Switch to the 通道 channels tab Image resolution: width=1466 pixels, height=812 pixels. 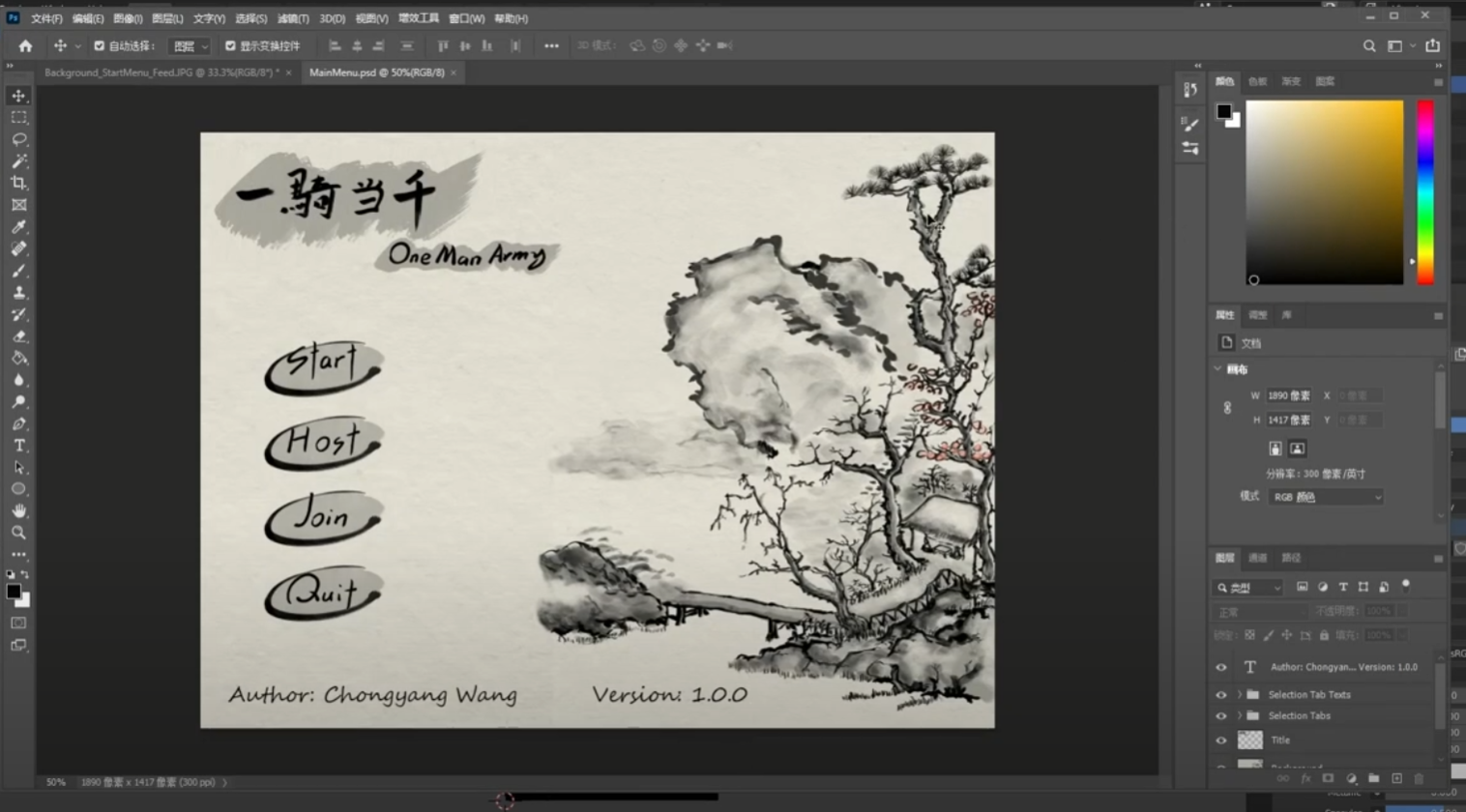click(x=1257, y=558)
